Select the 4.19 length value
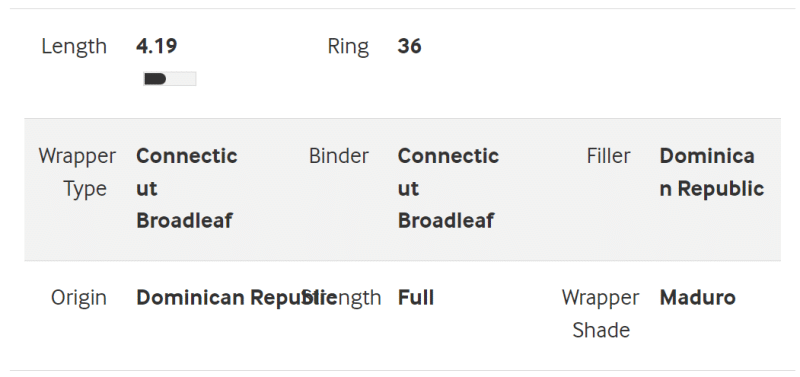 coord(157,46)
